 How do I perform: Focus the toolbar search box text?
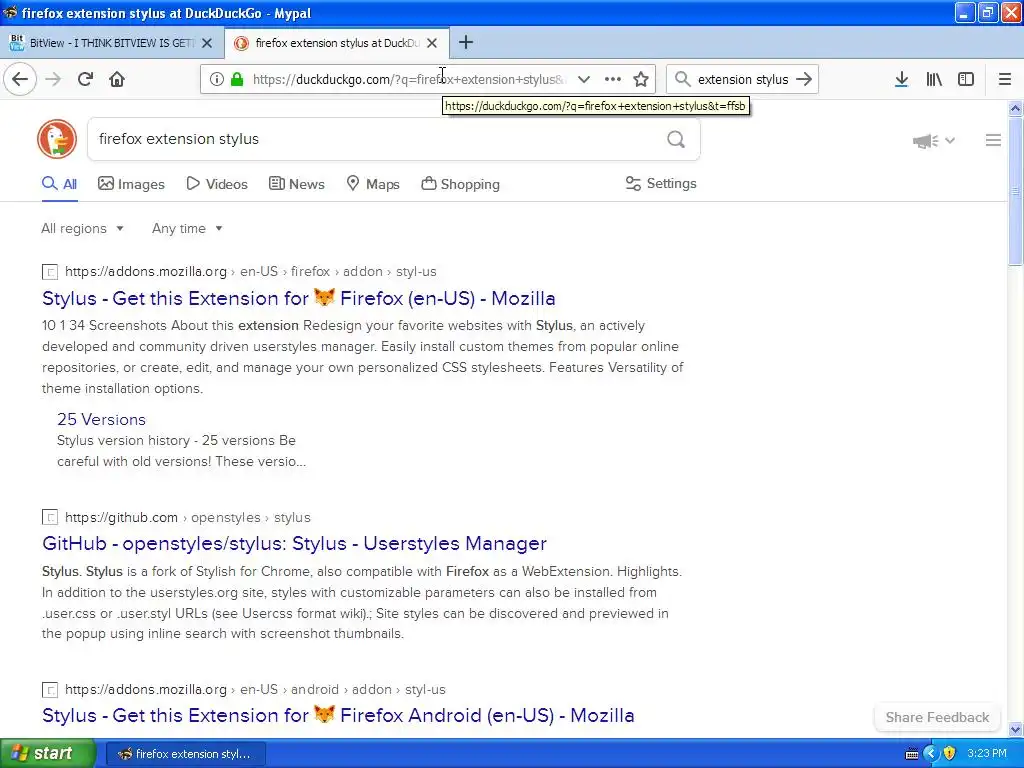pyautogui.click(x=743, y=79)
